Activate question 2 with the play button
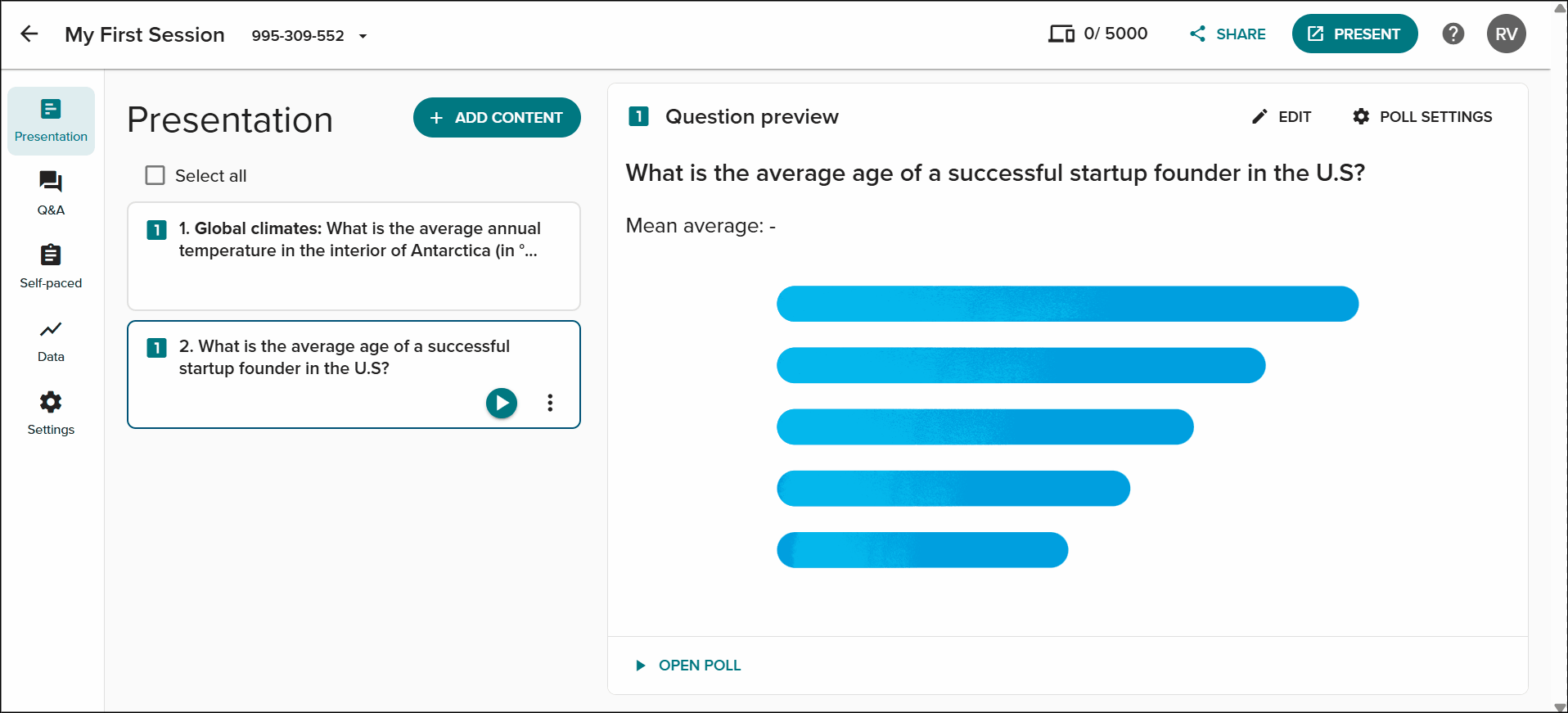The height and width of the screenshot is (713, 1568). pyautogui.click(x=502, y=403)
